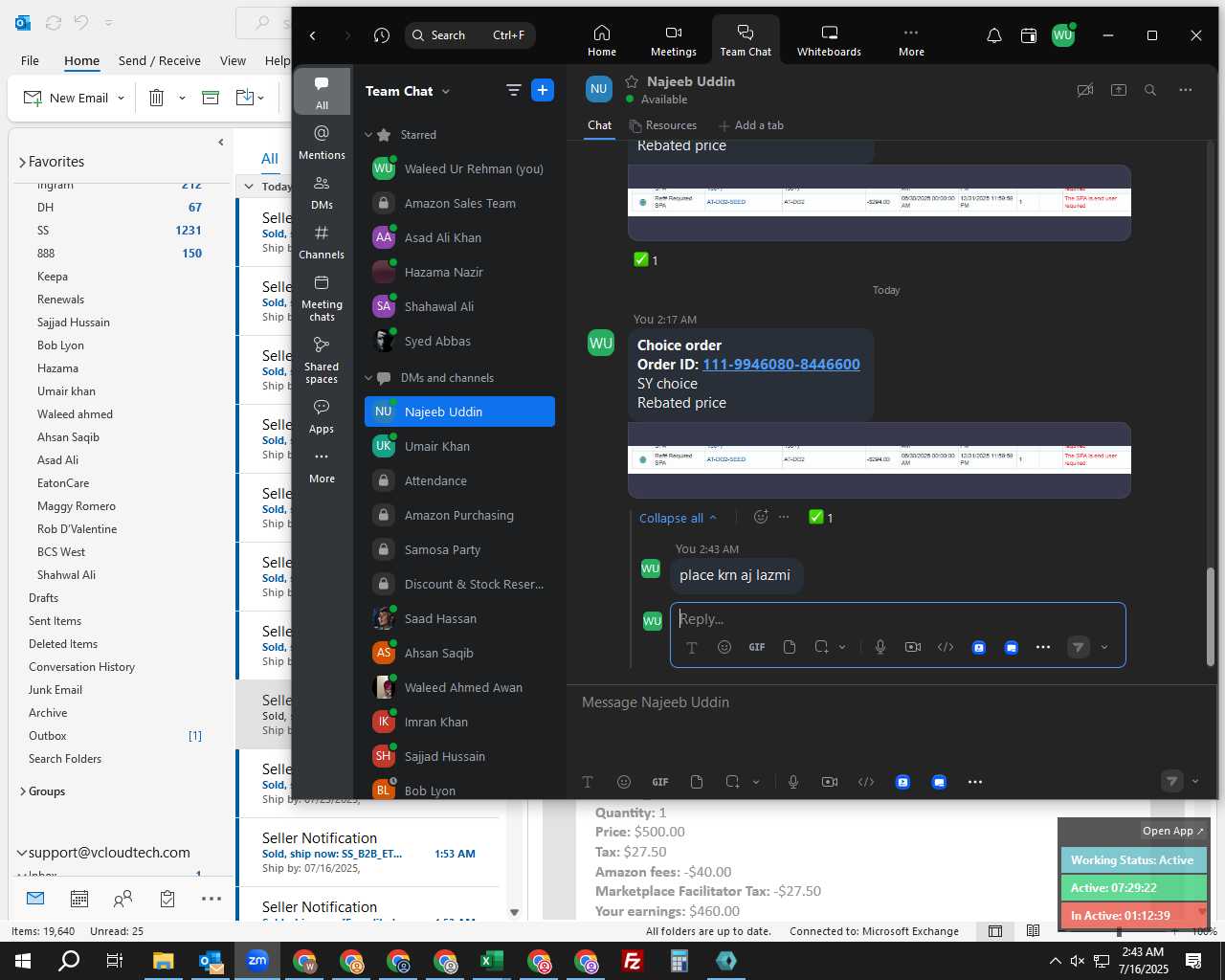The width and height of the screenshot is (1225, 980).
Task: Open order ID link 111-9946080-8446600
Action: click(x=781, y=365)
